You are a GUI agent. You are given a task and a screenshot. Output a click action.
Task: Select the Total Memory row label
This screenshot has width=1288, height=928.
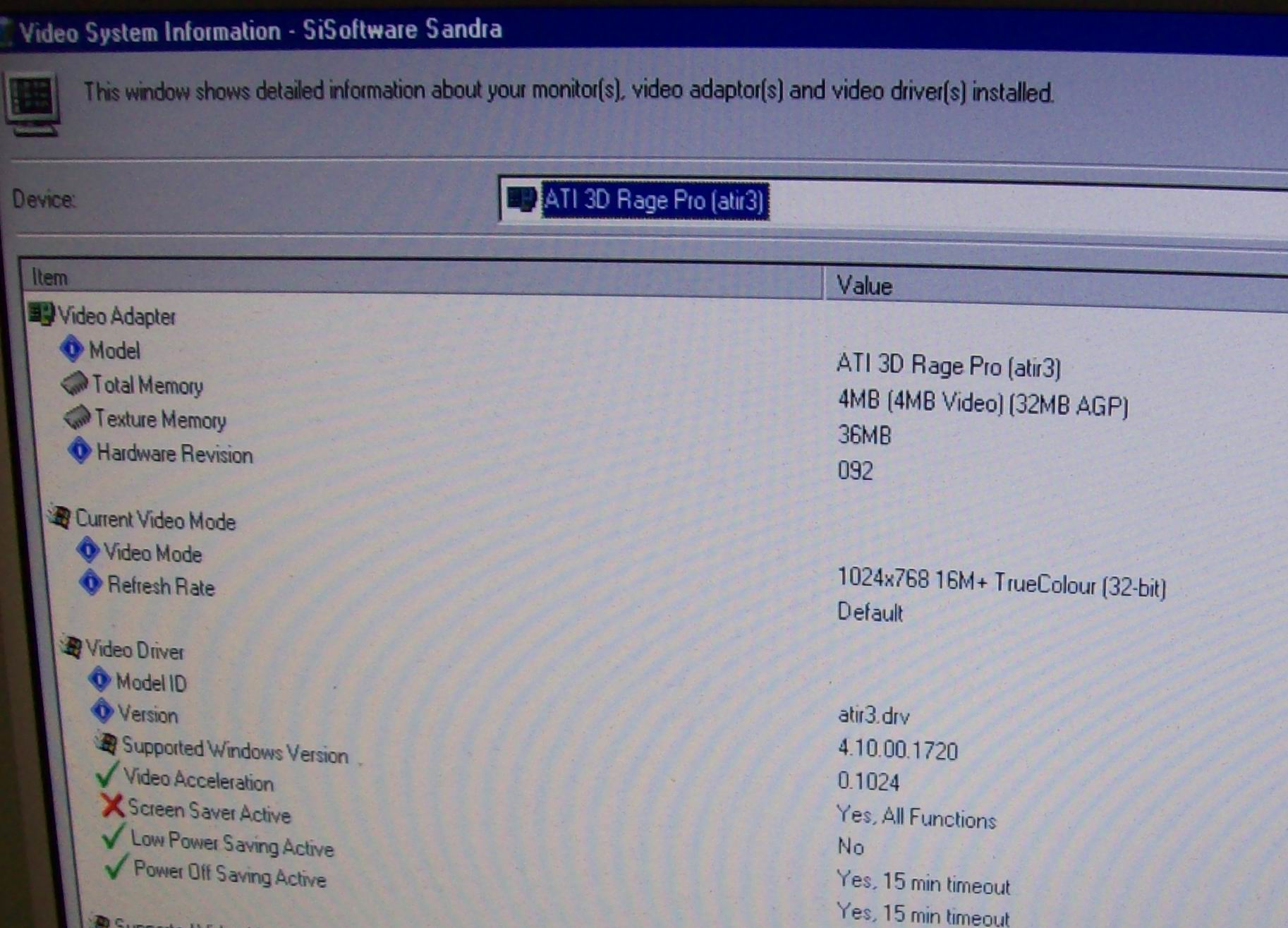click(148, 385)
